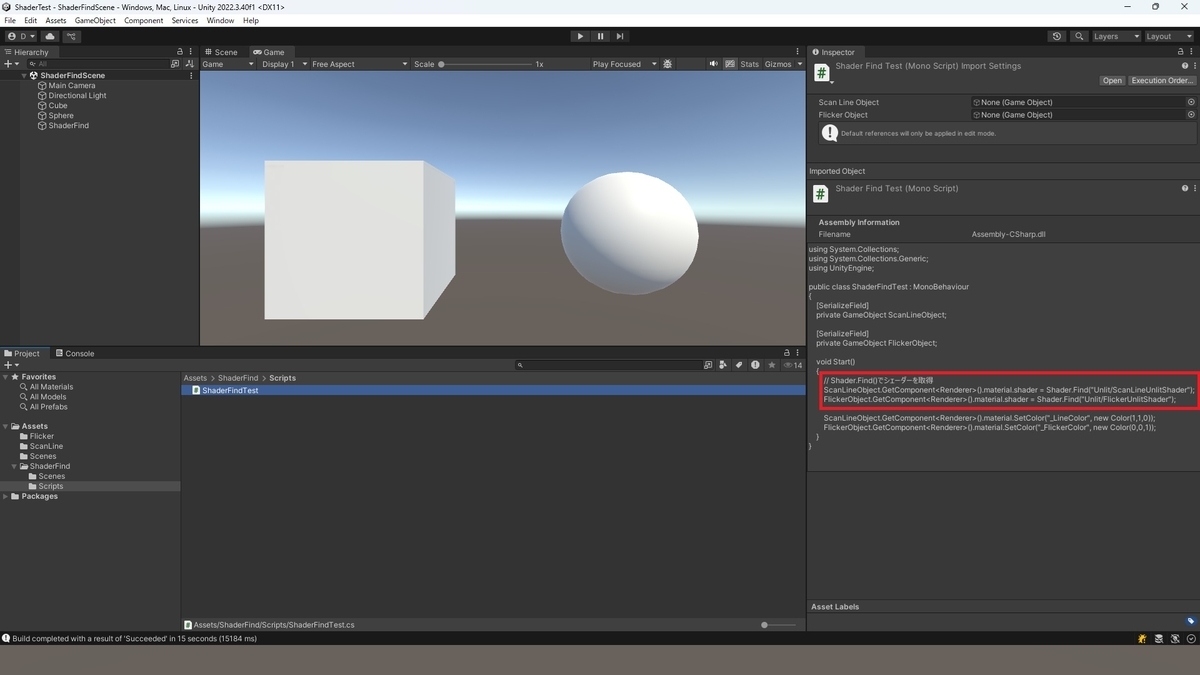Click the Step frame button
The height and width of the screenshot is (675, 1200).
620,36
